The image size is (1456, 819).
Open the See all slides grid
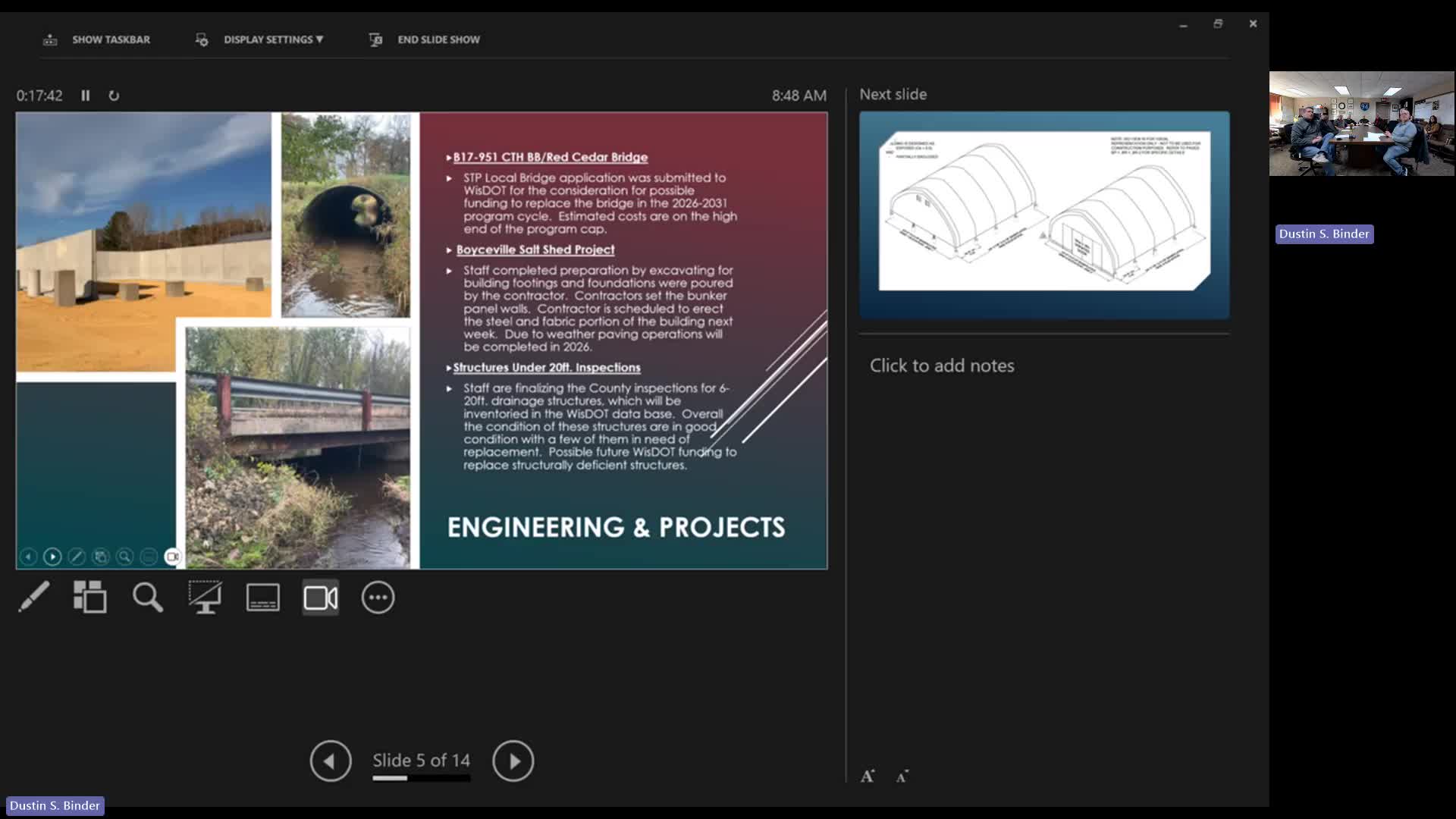(x=90, y=598)
